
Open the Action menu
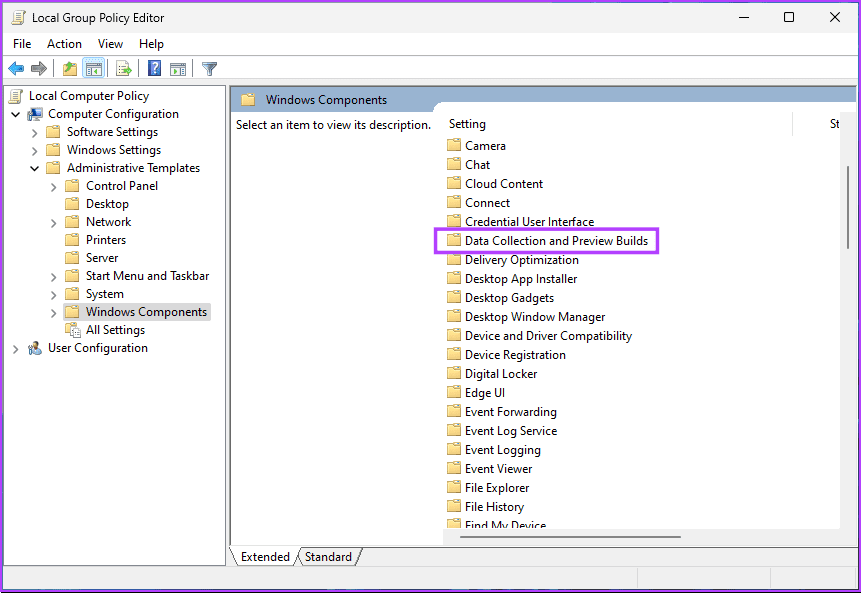(64, 44)
